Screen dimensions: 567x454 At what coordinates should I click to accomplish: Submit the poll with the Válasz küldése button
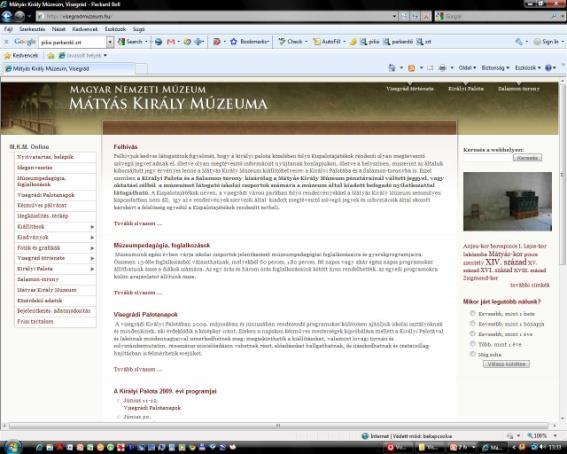coord(506,364)
